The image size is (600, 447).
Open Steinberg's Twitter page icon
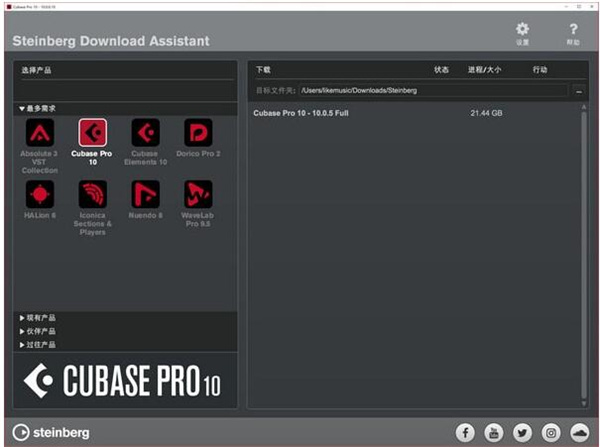tap(522, 433)
